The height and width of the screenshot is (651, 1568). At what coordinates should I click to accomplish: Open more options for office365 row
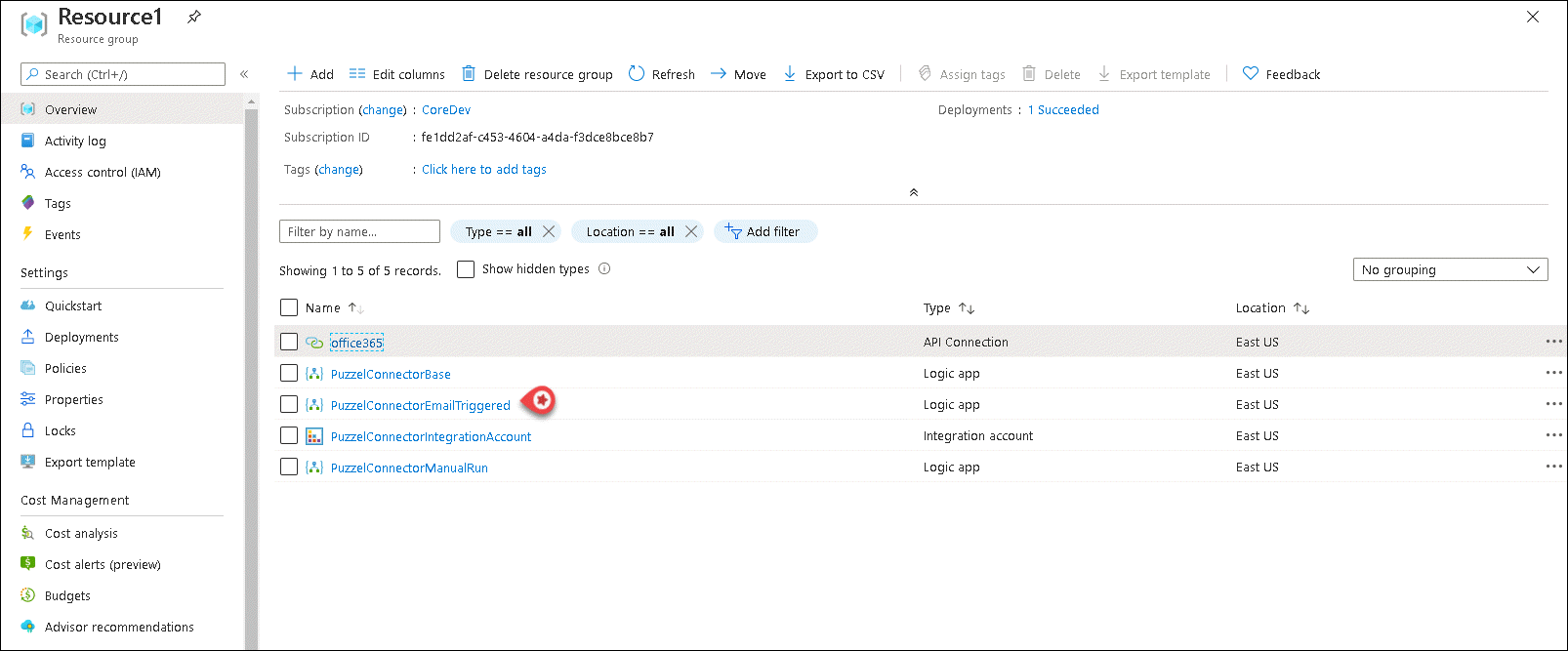1553,342
